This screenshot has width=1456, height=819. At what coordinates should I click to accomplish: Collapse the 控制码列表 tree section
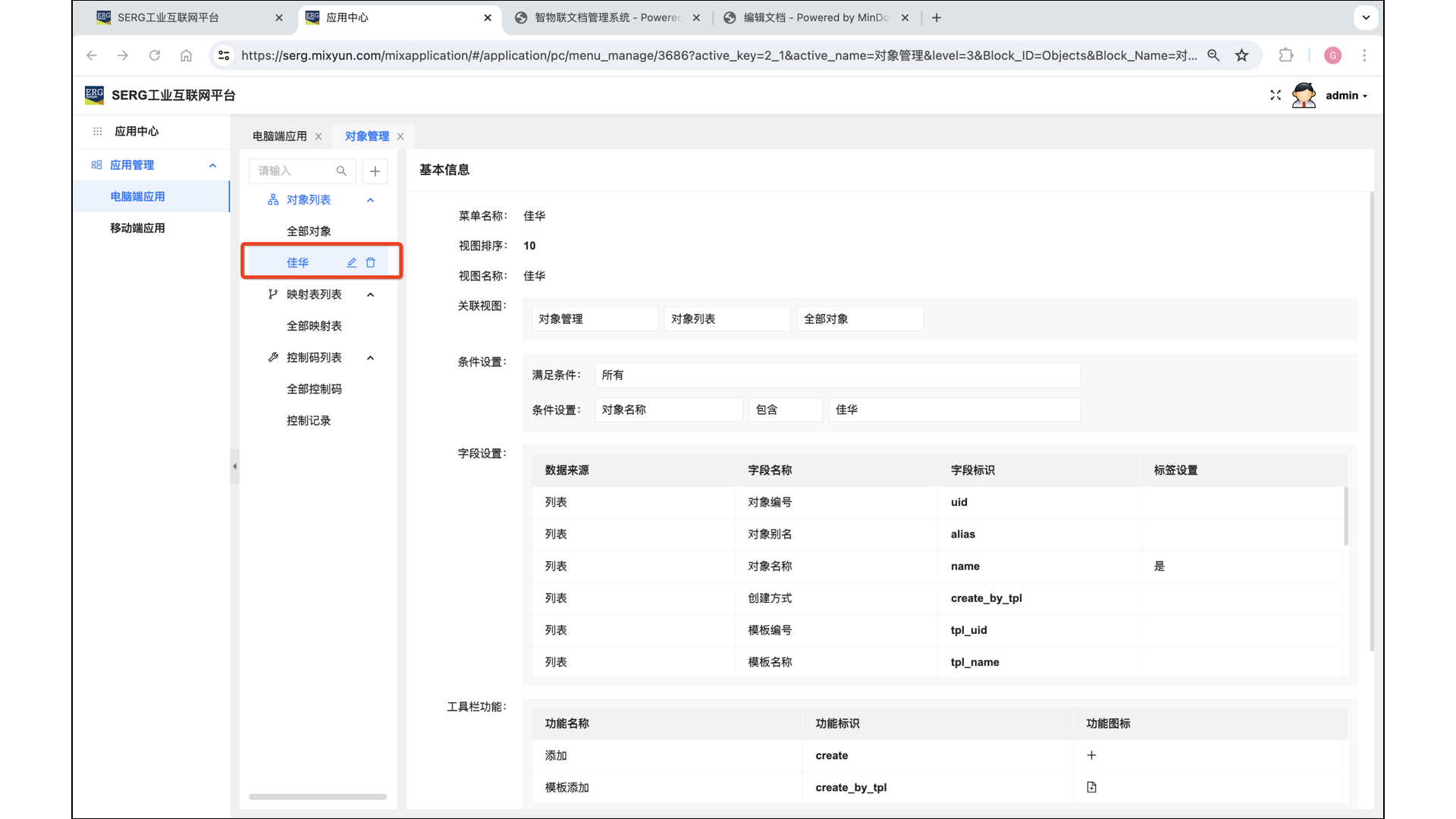(370, 357)
